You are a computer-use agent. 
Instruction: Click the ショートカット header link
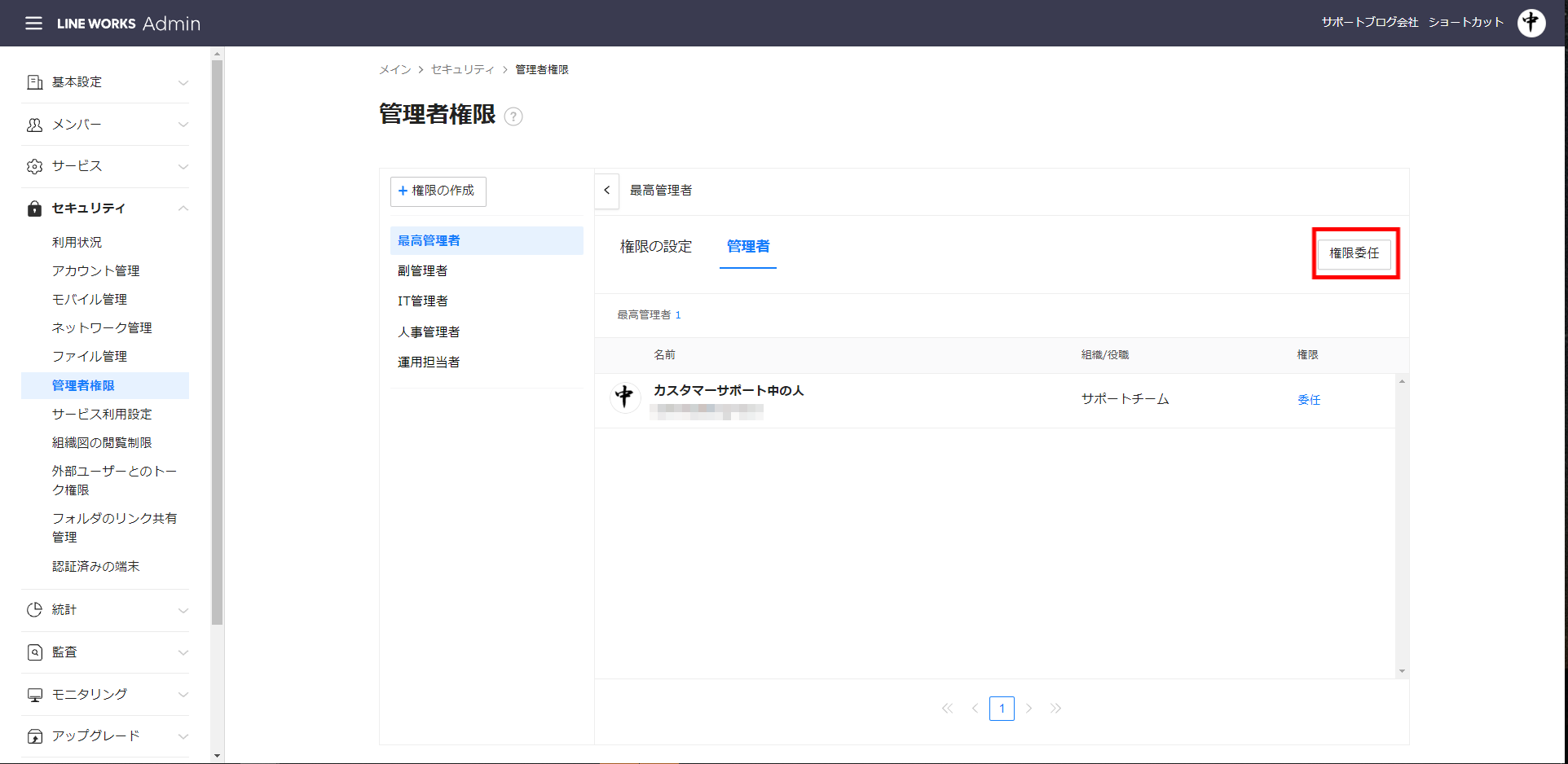(1465, 23)
